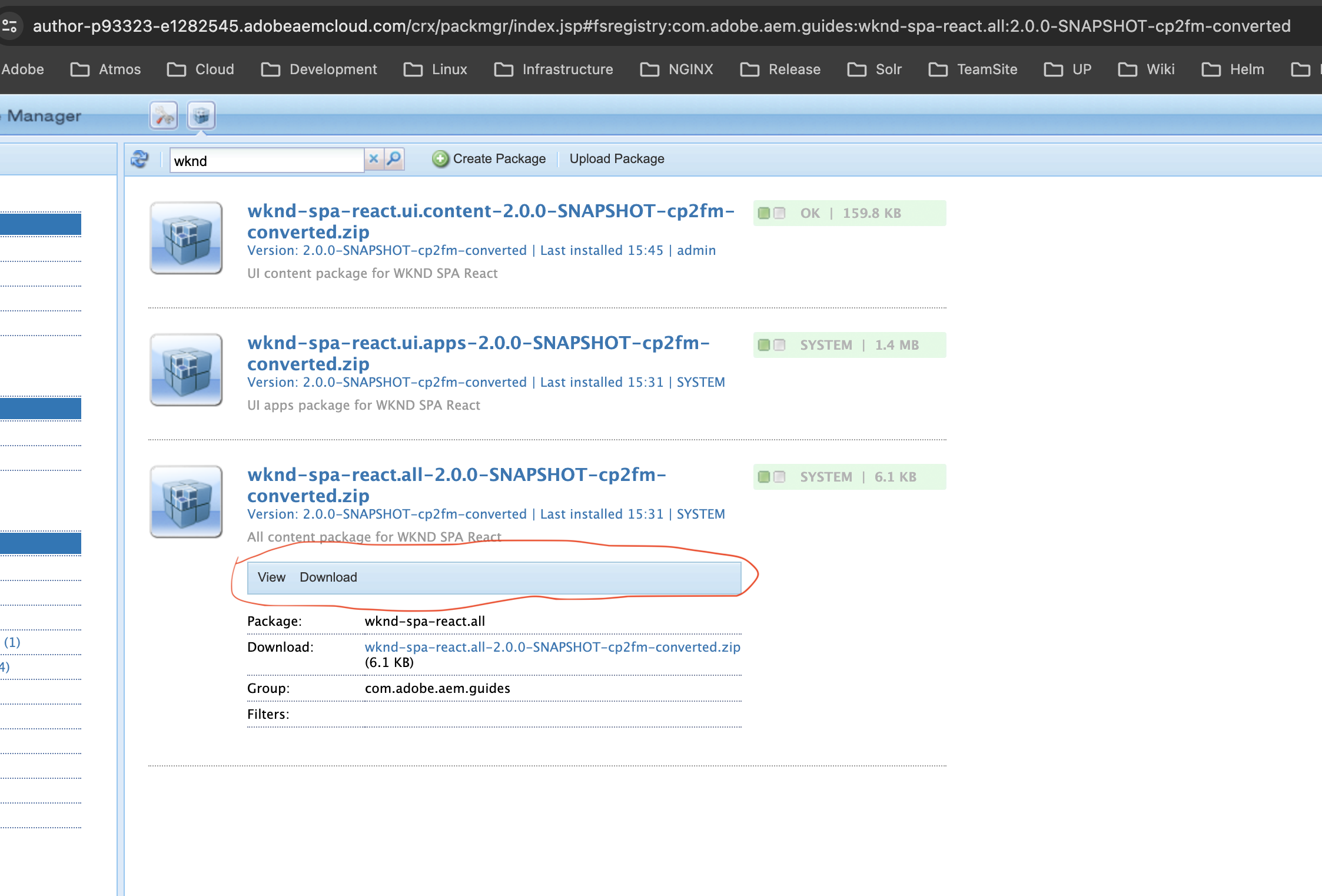The height and width of the screenshot is (896, 1322).
Task: Download wknd-spa-react.all-2.0.0-SNAPSHOT-cp2fm-converted.zip via the link
Action: 552,646
